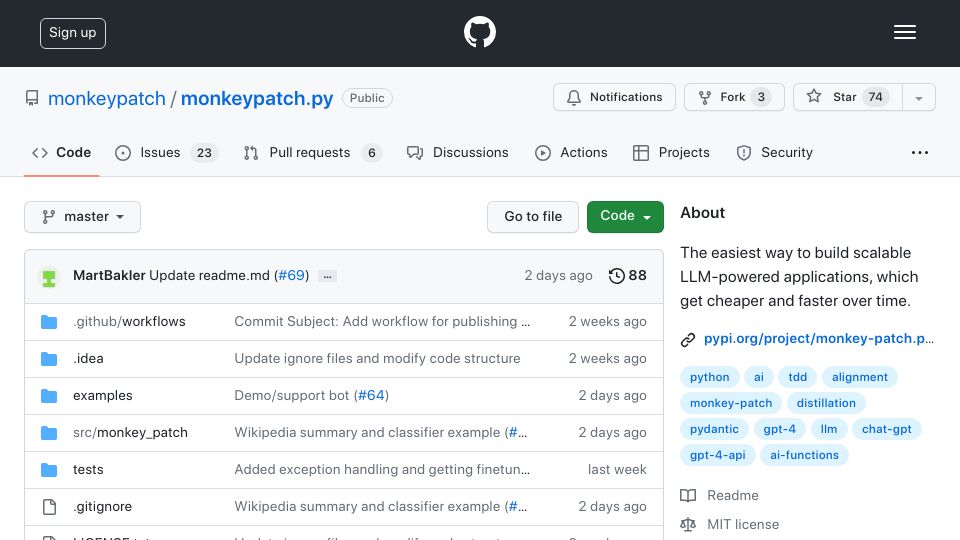
Task: Open the tests folder name
Action: [x=88, y=470]
